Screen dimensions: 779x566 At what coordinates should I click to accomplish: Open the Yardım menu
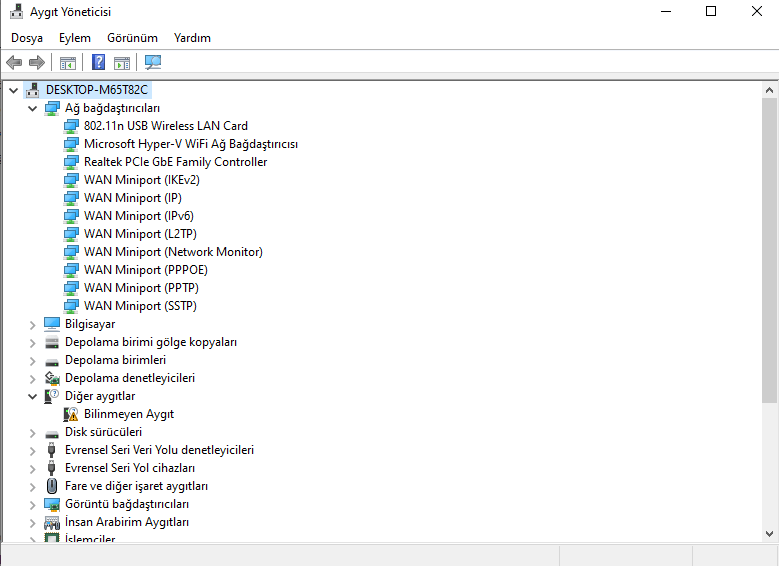192,38
